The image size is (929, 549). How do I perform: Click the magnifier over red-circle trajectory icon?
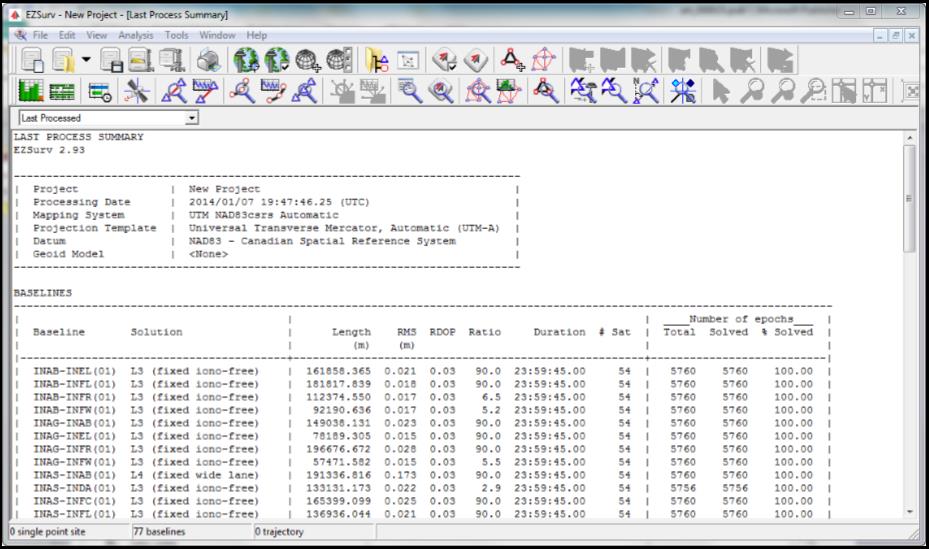click(242, 91)
